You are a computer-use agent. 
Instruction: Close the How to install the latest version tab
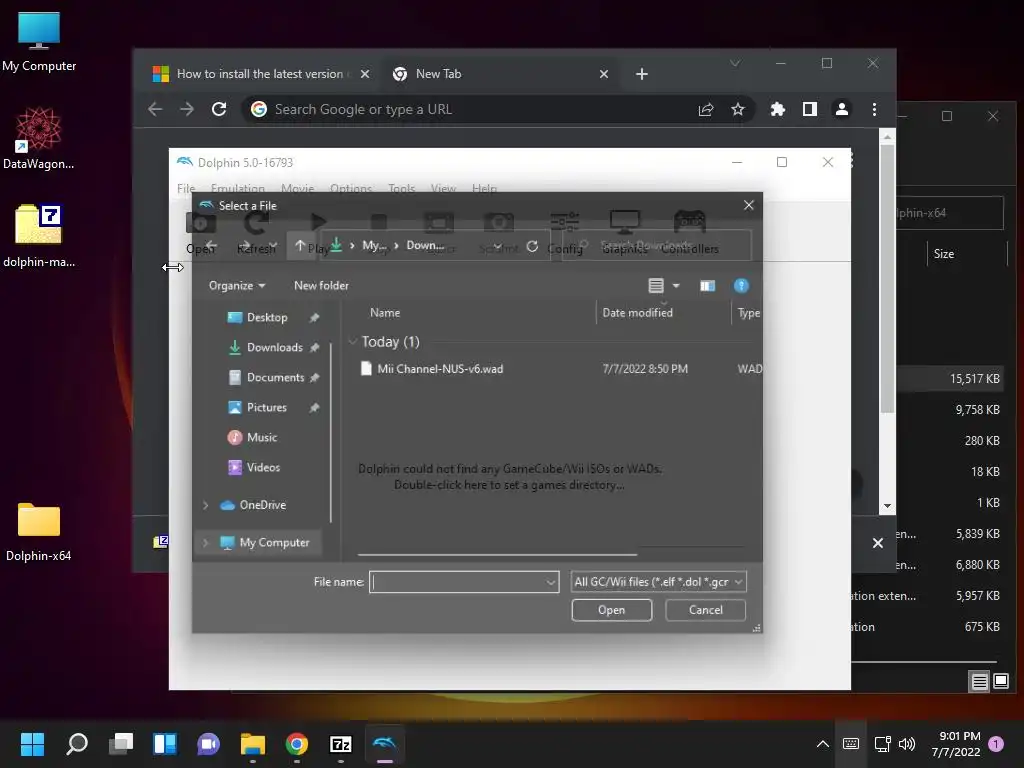click(365, 74)
